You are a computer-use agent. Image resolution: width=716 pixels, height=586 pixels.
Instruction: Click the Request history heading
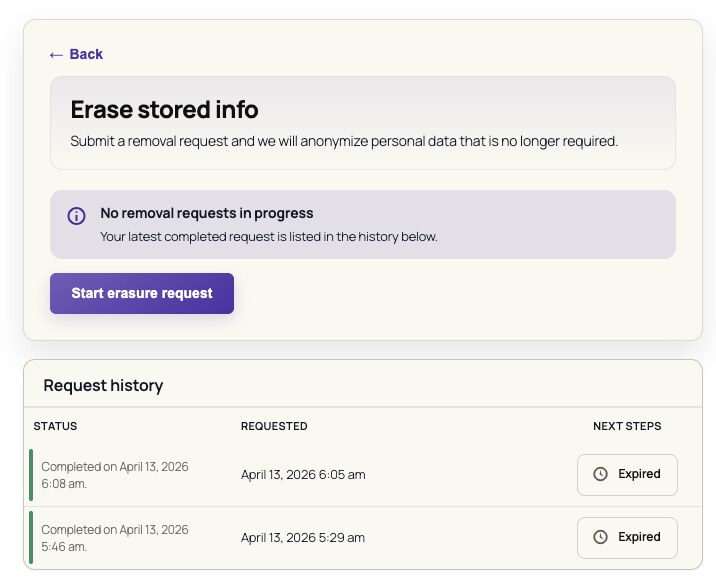tap(103, 385)
